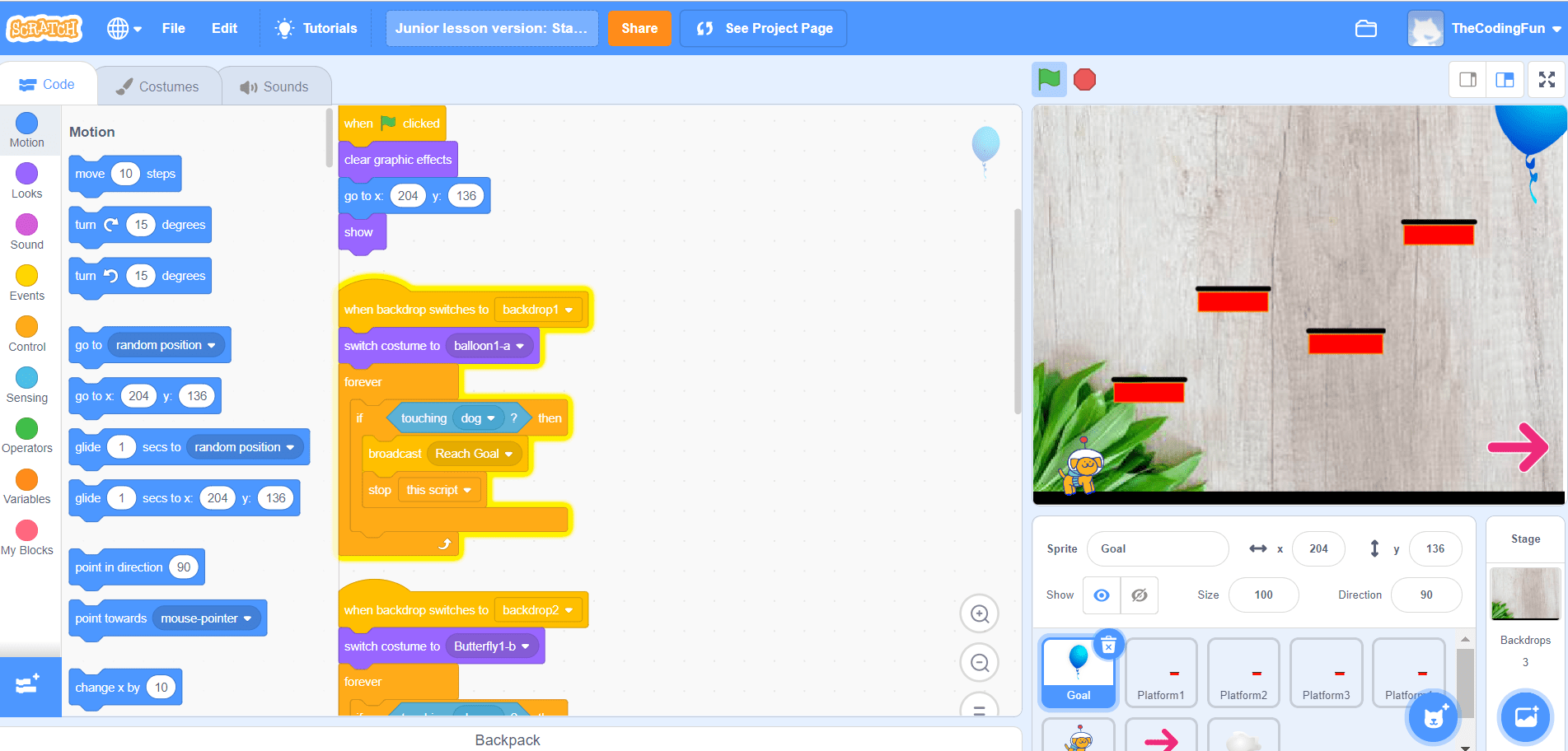Image resolution: width=1568 pixels, height=751 pixels.
Task: Zoom out the code workspace
Action: pos(980,663)
